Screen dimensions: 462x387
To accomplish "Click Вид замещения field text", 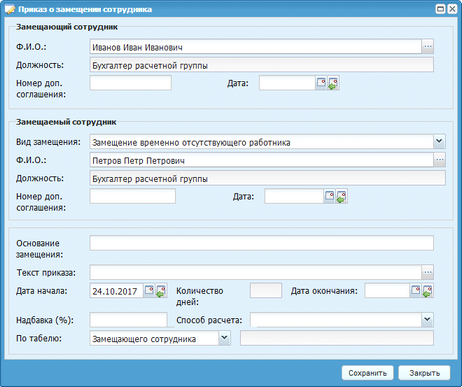I will tap(191, 143).
